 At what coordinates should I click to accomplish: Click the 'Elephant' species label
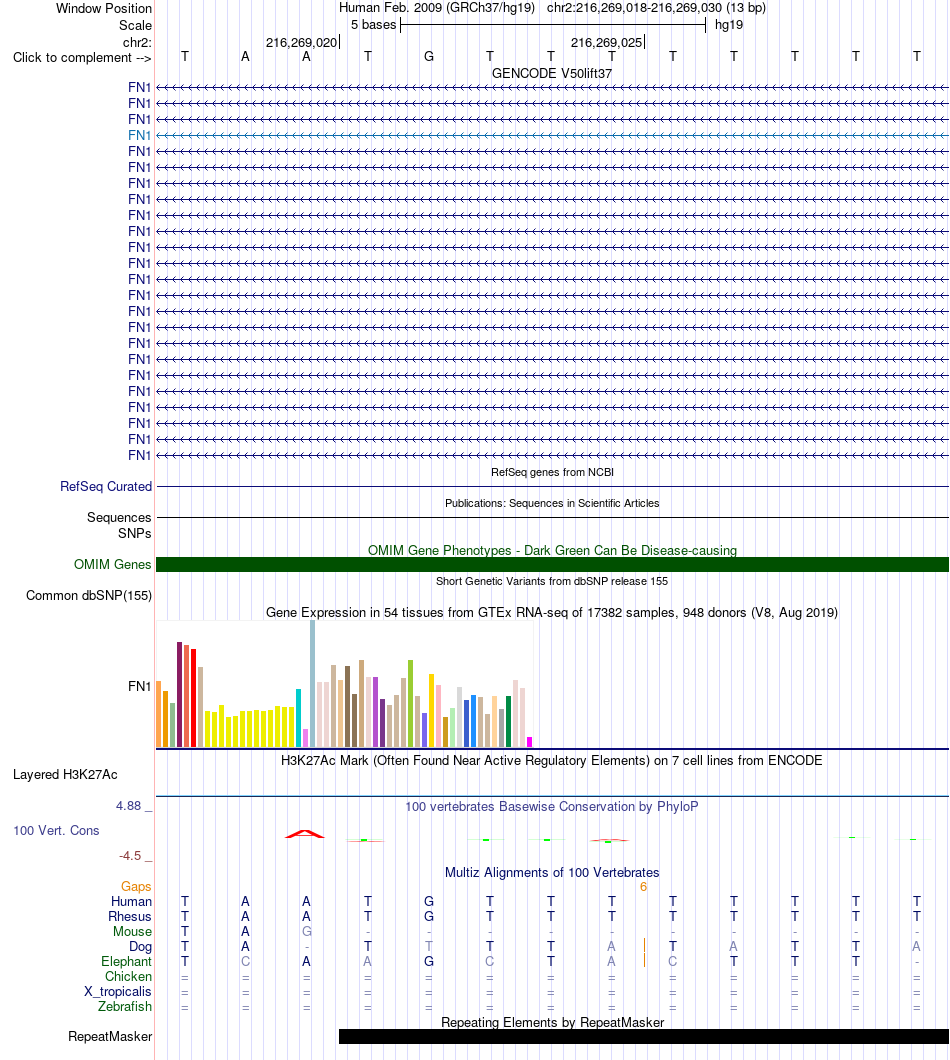point(126,962)
